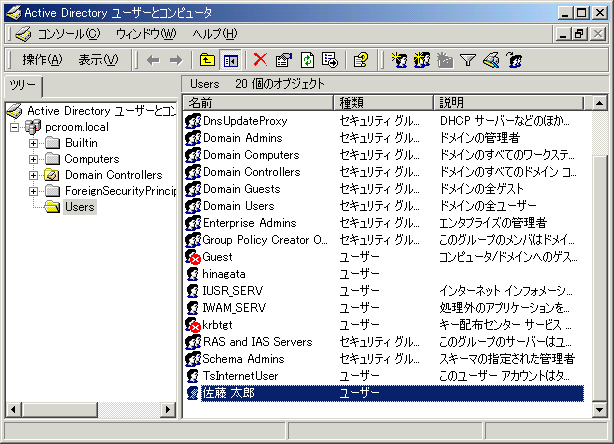Click the Find objects toolbar icon

[x=491, y=60]
